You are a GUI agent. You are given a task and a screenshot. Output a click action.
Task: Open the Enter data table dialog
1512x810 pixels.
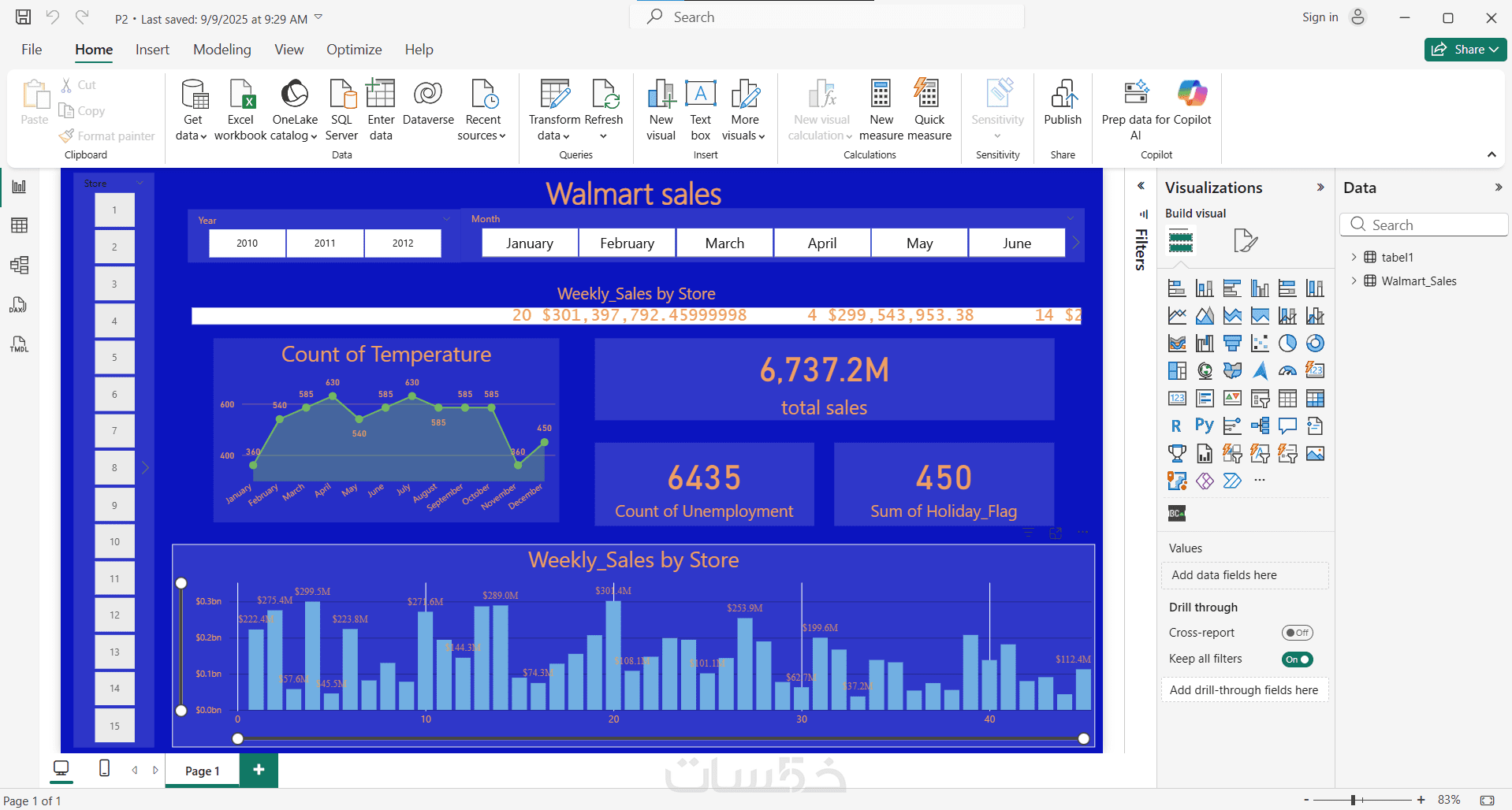(381, 110)
